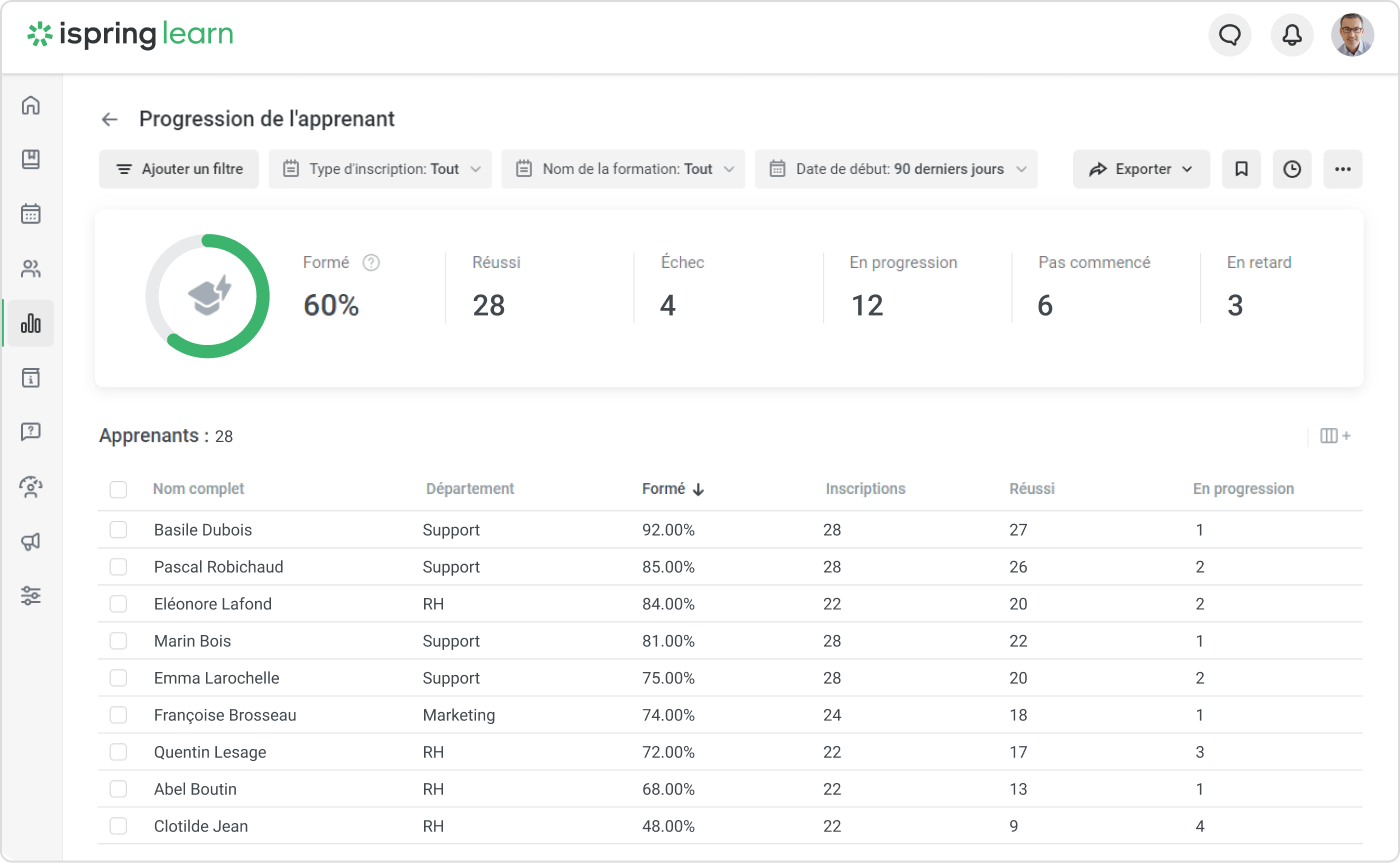
Task: Click the 92.00% Formé value
Action: pos(668,530)
